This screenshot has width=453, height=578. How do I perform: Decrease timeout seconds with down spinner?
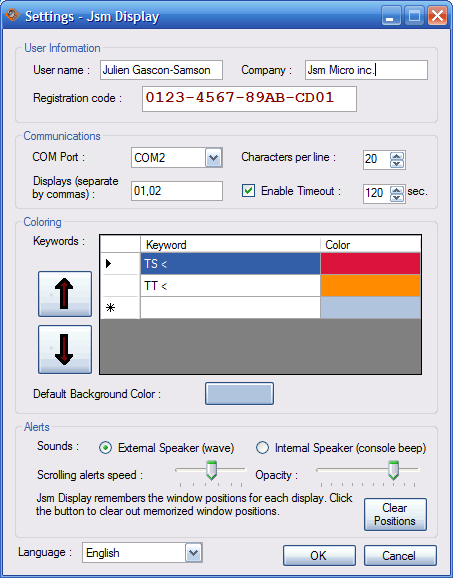tap(397, 198)
